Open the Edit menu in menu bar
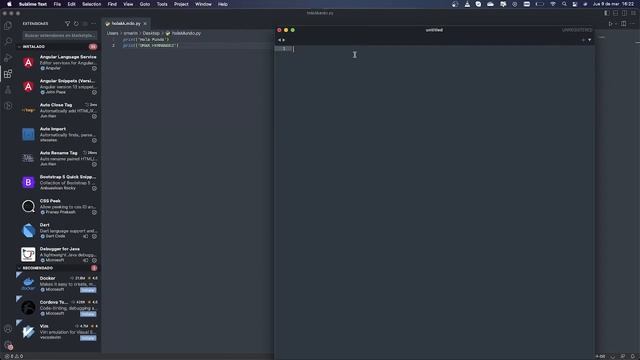The image size is (640, 360). pos(71,4)
